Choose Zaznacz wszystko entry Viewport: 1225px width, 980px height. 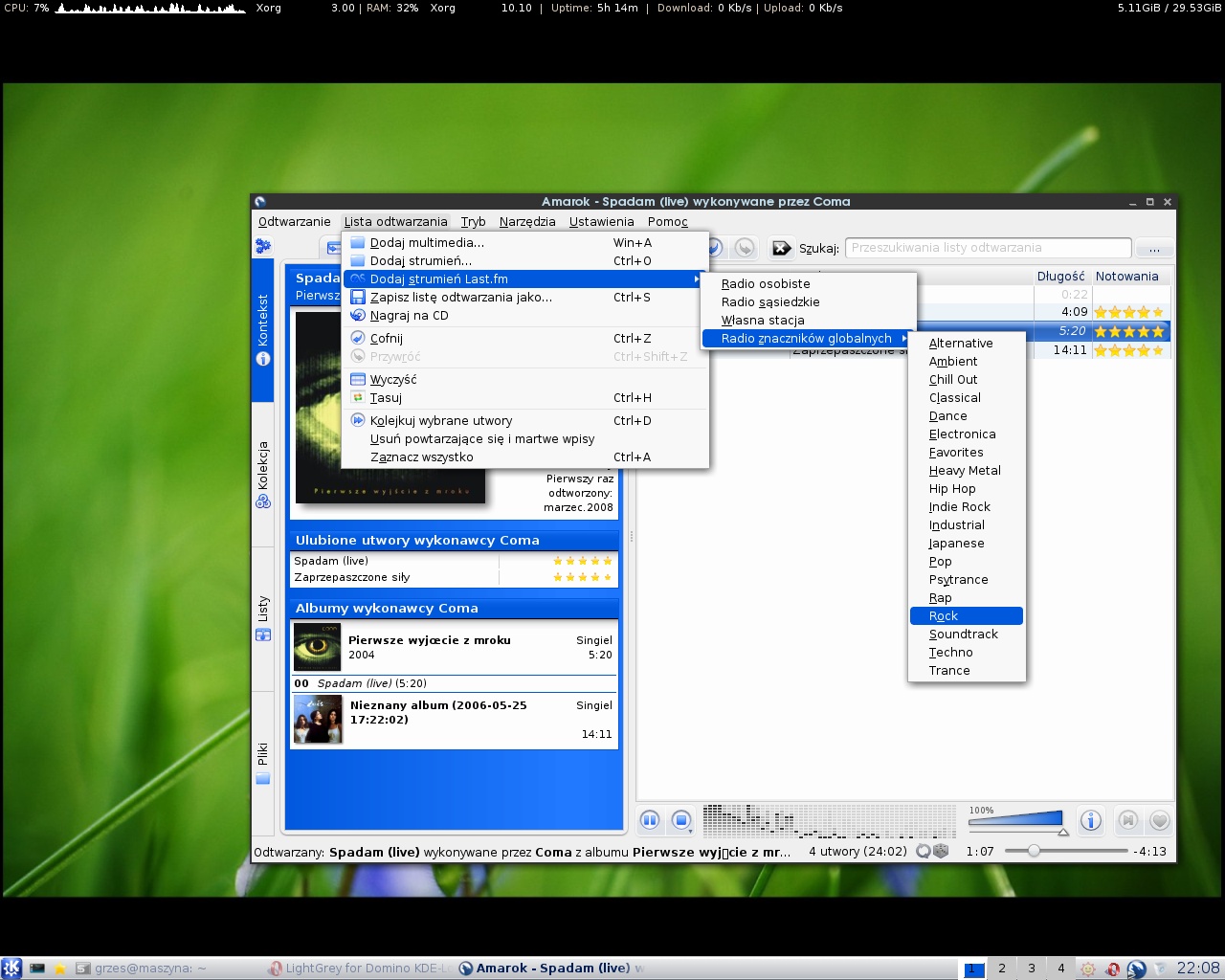click(525, 457)
